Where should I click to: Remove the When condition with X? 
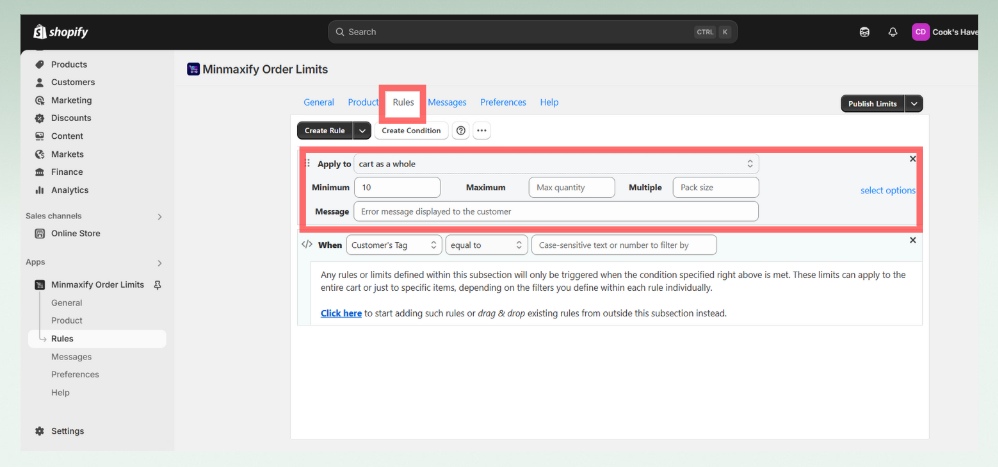coord(913,240)
